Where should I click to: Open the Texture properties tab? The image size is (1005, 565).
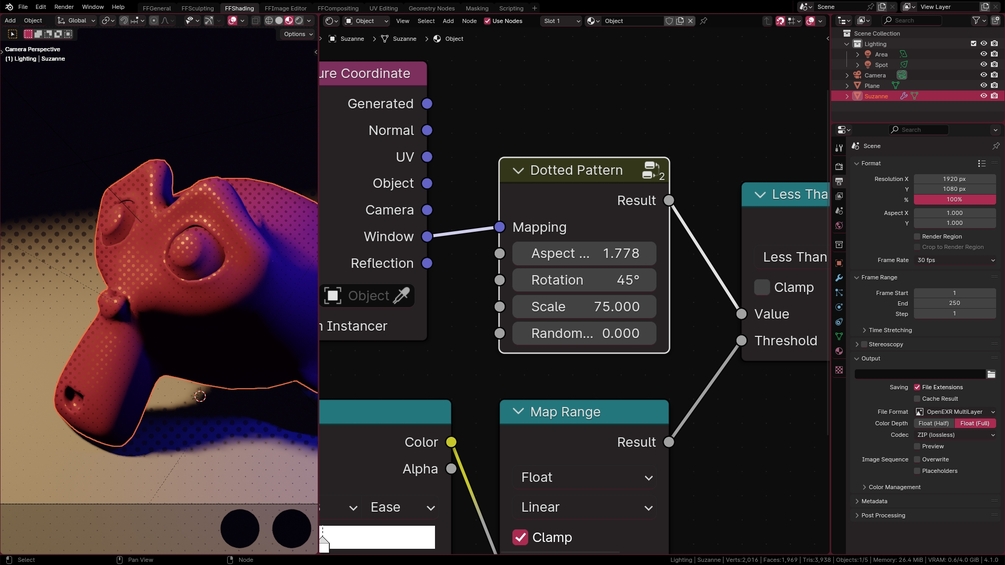tap(839, 370)
